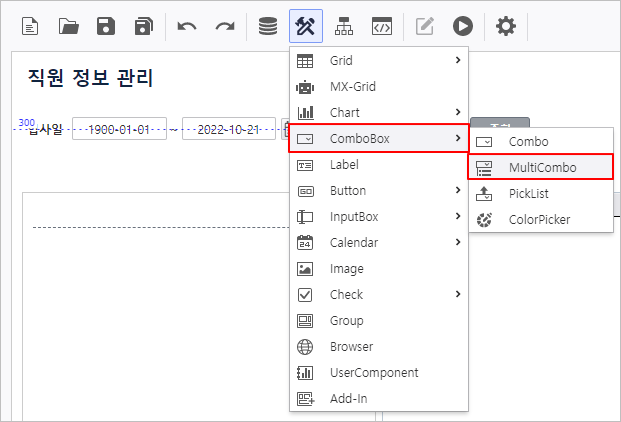Viewport: 621px width, 422px height.
Task: Select Group from the component menu
Action: tap(379, 321)
